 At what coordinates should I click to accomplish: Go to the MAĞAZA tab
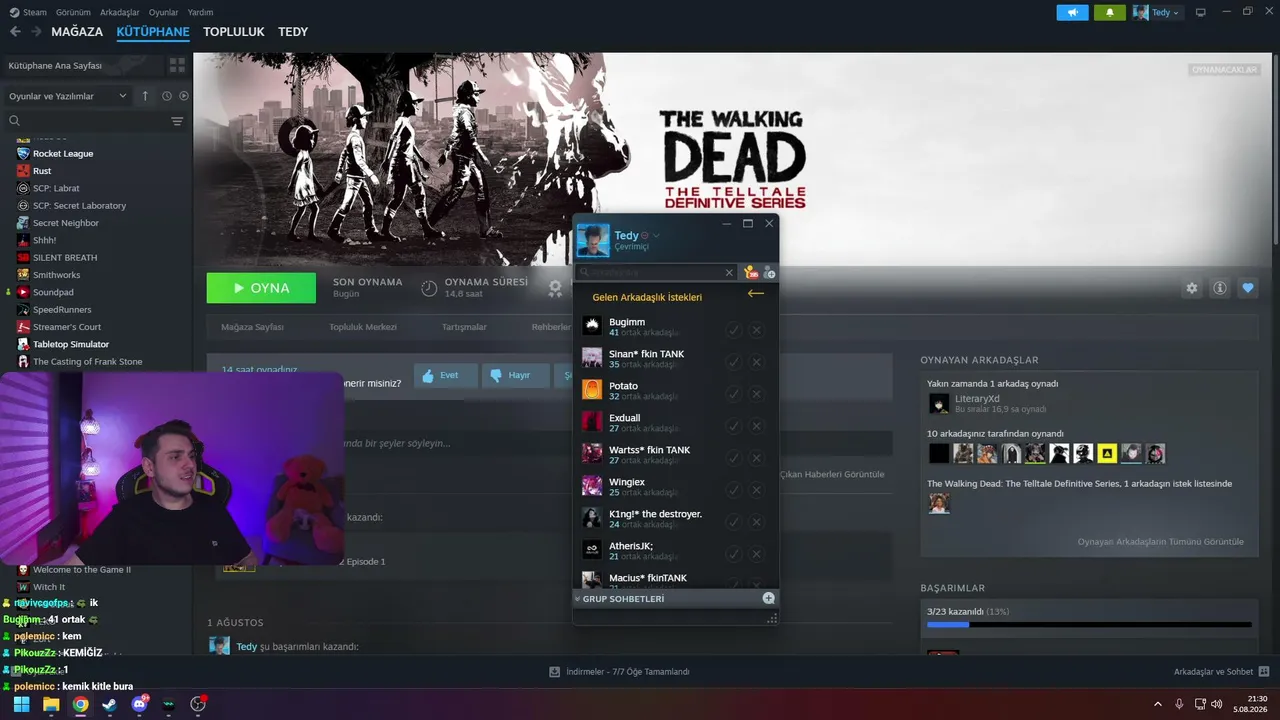pyautogui.click(x=77, y=32)
